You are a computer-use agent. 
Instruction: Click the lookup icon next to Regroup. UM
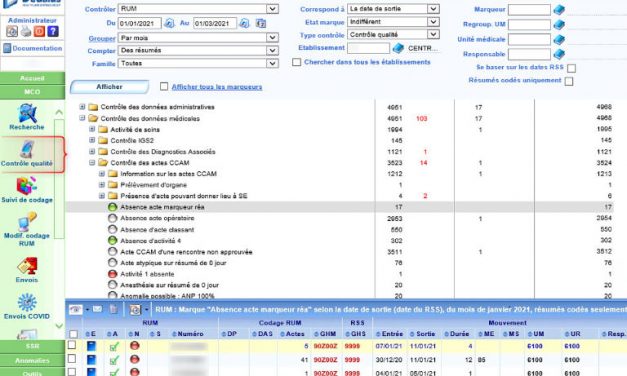coord(559,24)
